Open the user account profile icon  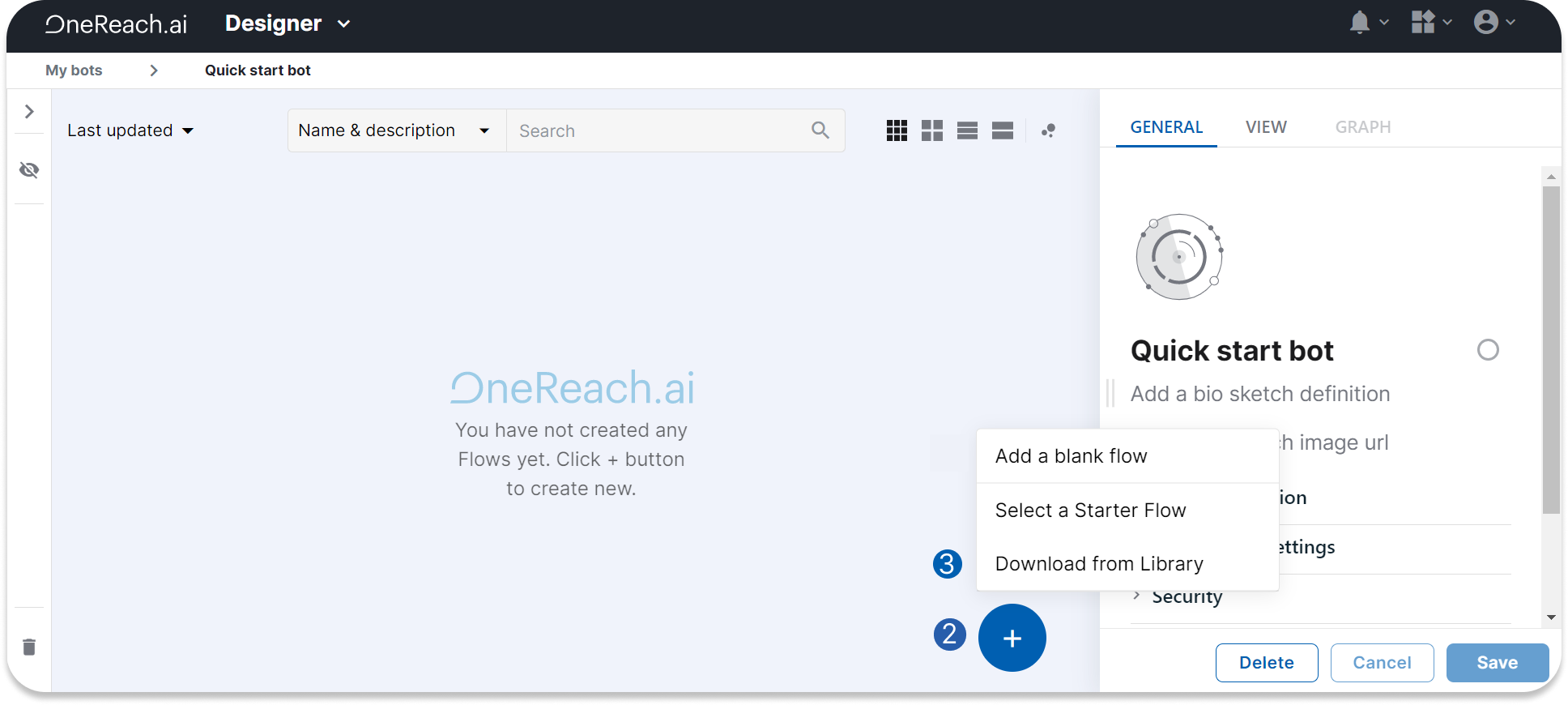(1486, 23)
